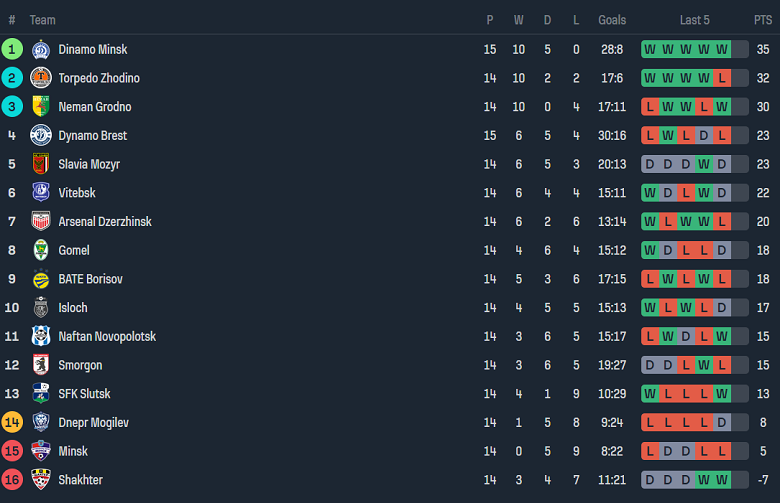This screenshot has height=503, width=780.
Task: Click the BATE Borisov club badge
Action: (x=41, y=279)
